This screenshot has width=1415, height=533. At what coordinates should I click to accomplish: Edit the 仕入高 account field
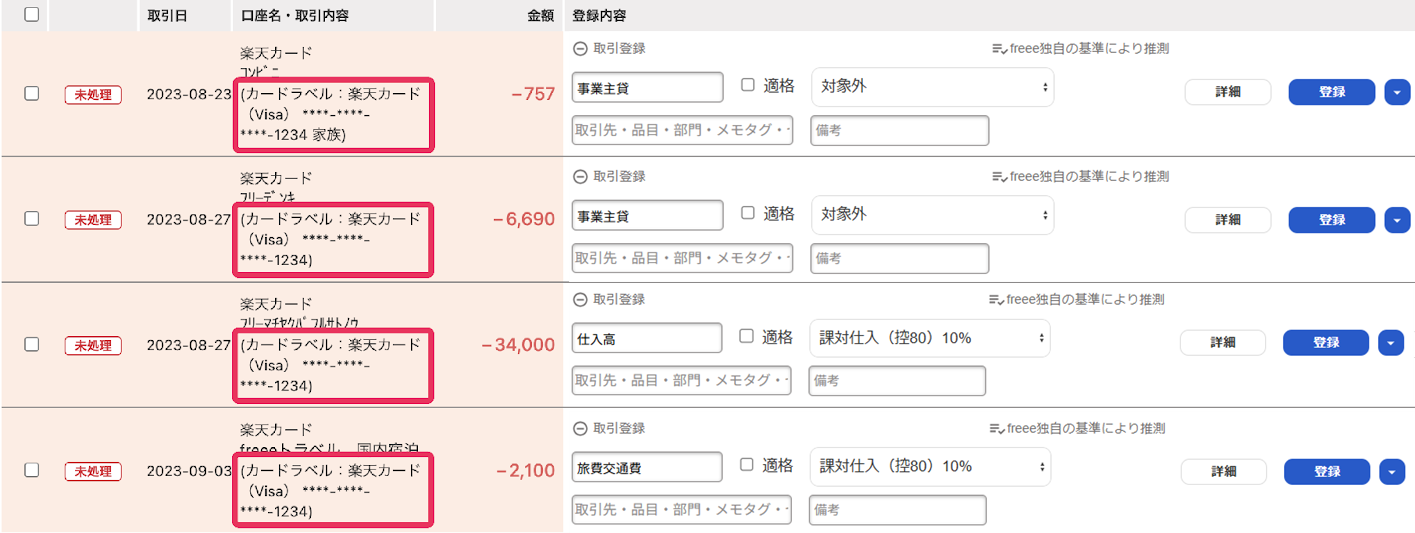(x=646, y=339)
